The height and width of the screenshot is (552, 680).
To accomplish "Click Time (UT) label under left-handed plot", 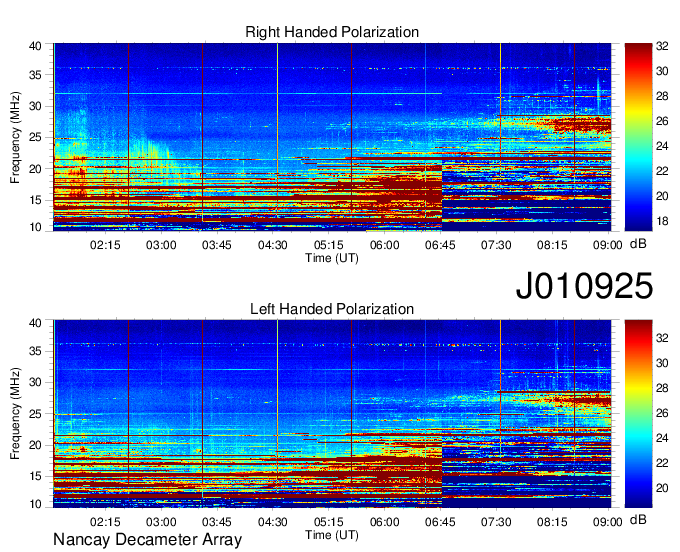I will pos(332,535).
